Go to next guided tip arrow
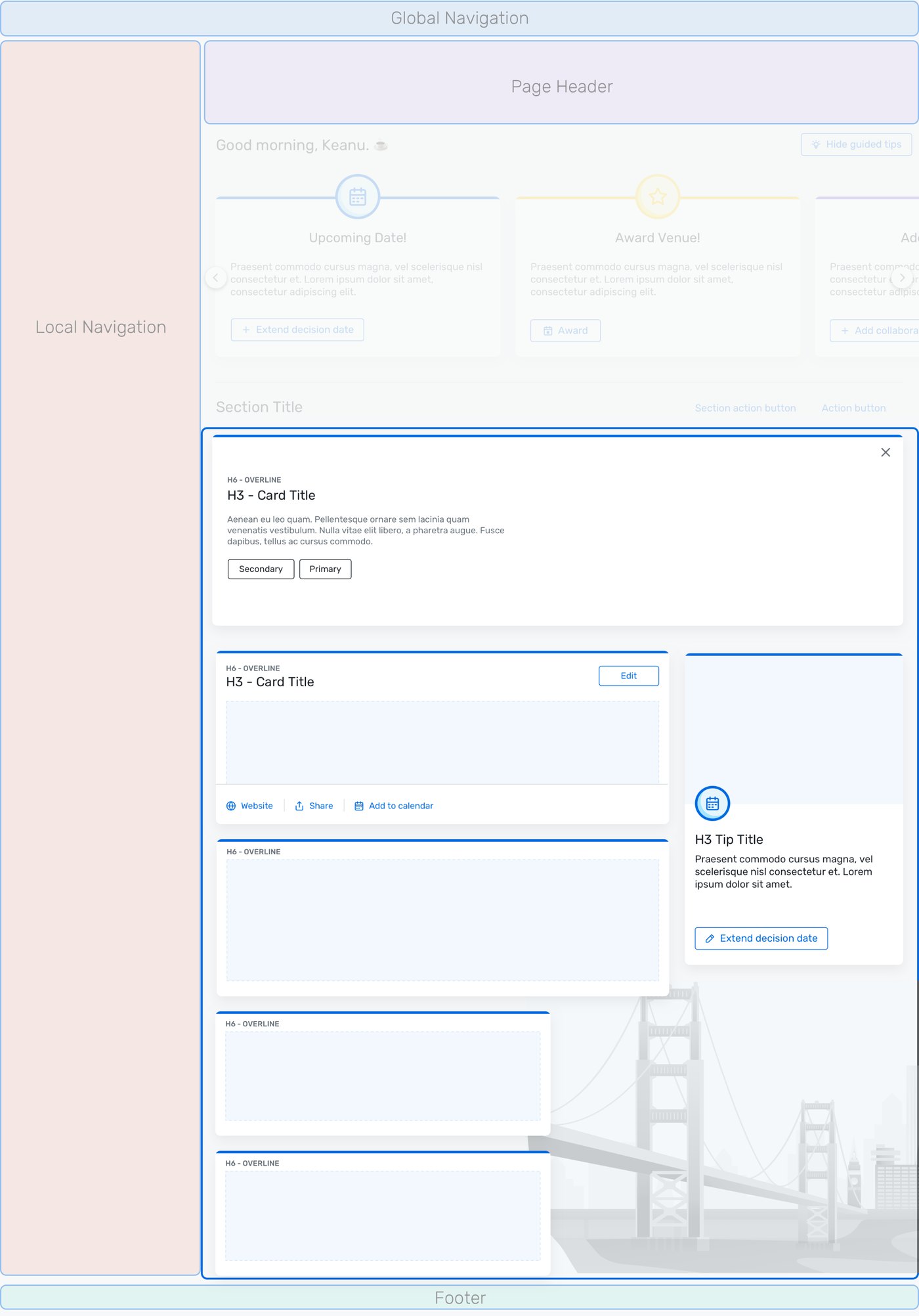This screenshot has height=1316, width=919. click(902, 278)
